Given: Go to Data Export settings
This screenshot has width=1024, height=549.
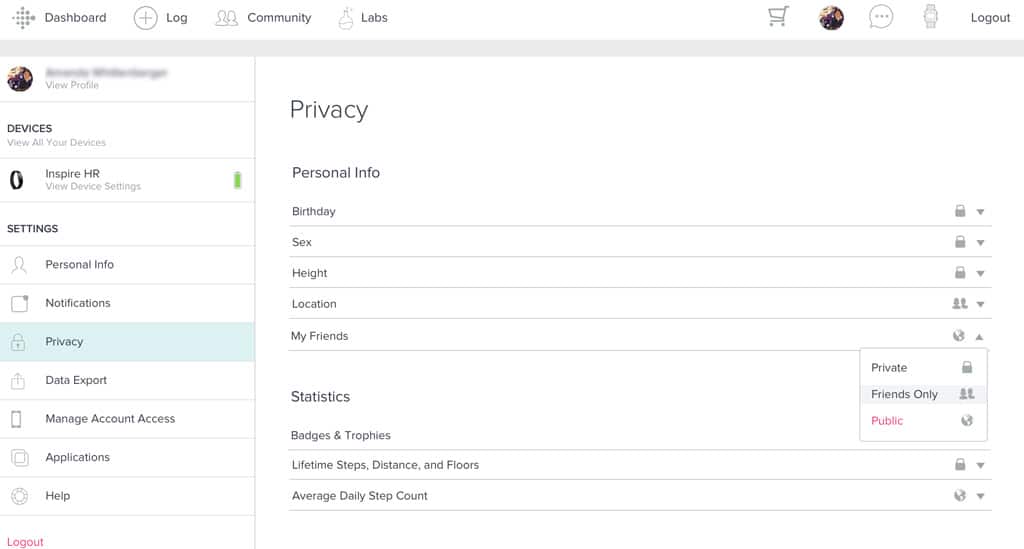Looking at the screenshot, I should click(76, 380).
